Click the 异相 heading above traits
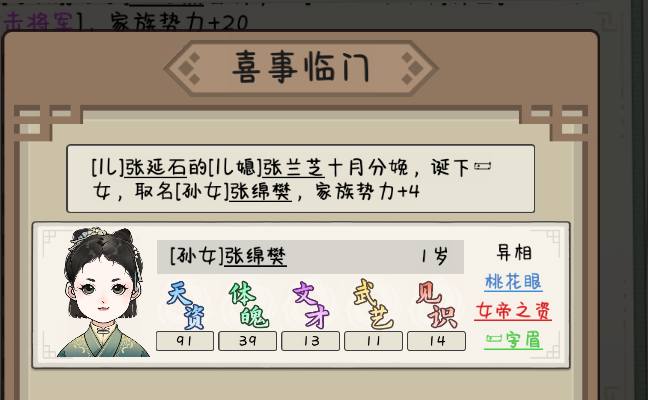Viewport: 648px width, 400px height. pos(514,252)
